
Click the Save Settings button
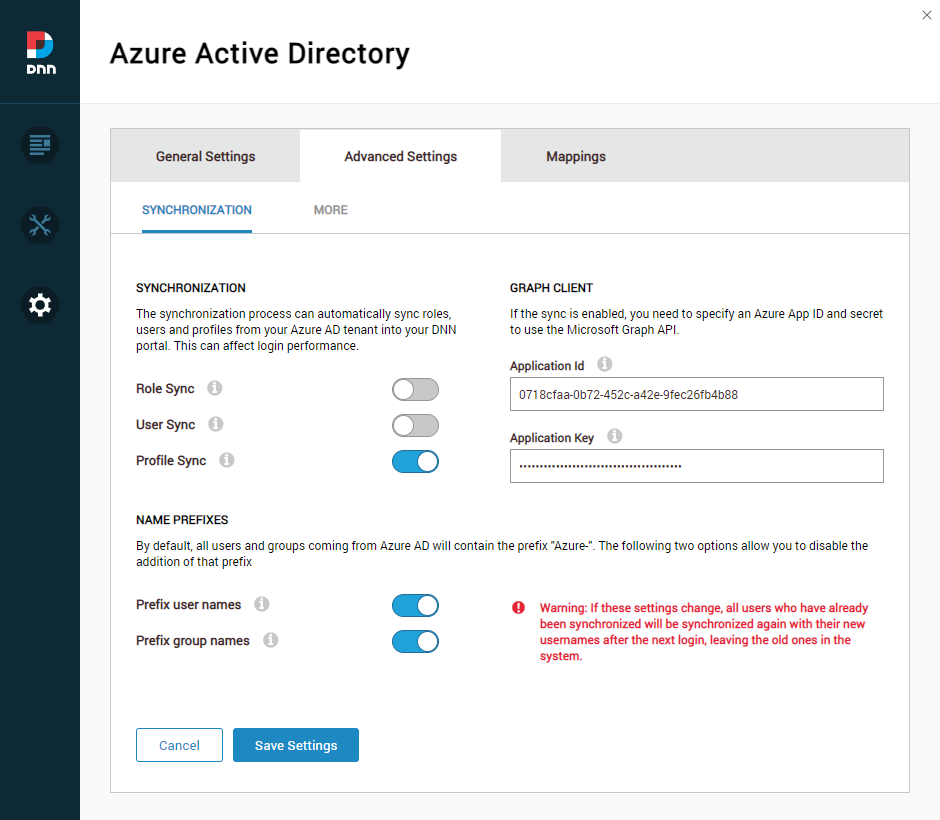pos(296,745)
